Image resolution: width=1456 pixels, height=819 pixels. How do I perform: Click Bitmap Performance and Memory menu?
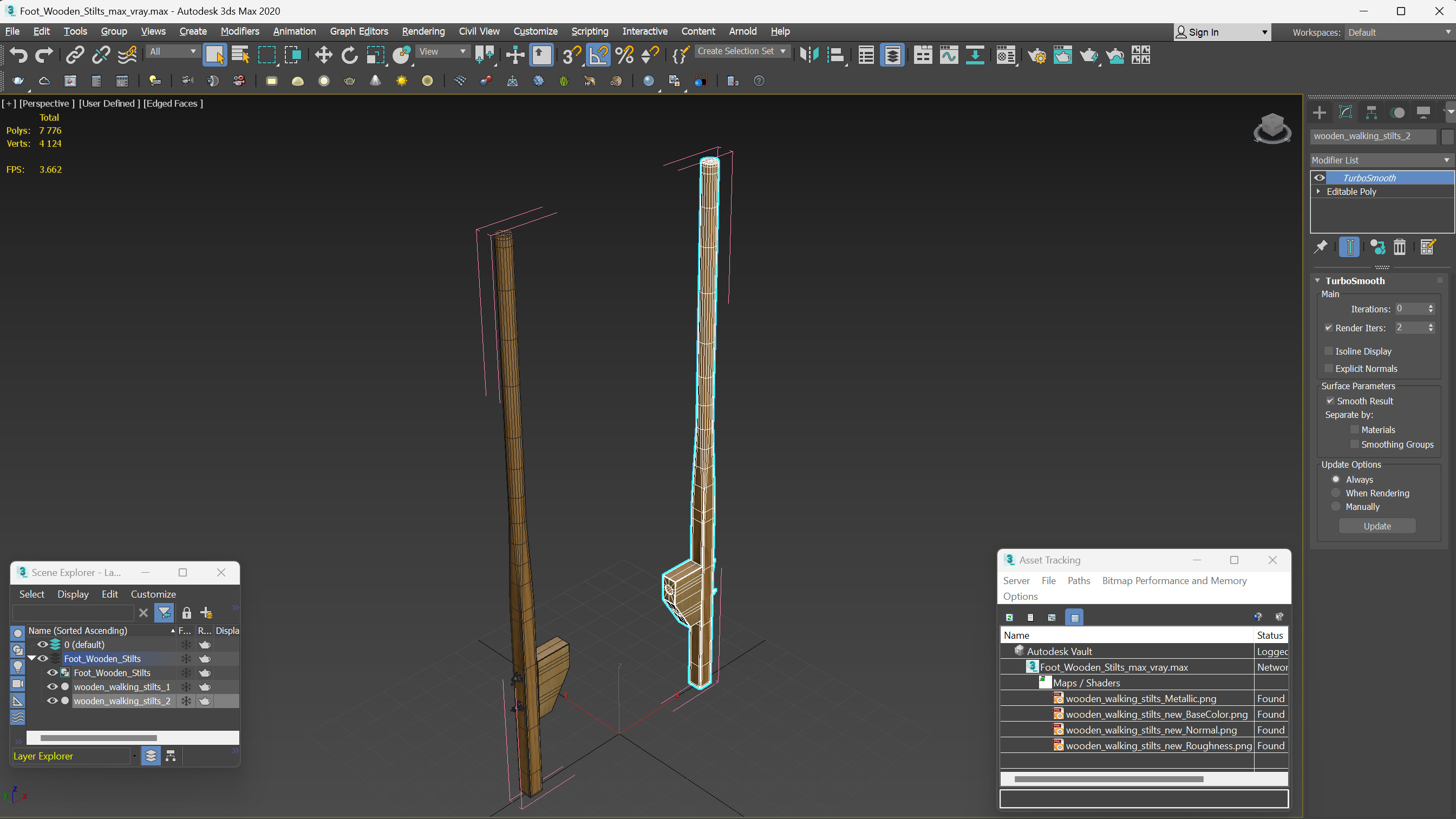(1174, 580)
